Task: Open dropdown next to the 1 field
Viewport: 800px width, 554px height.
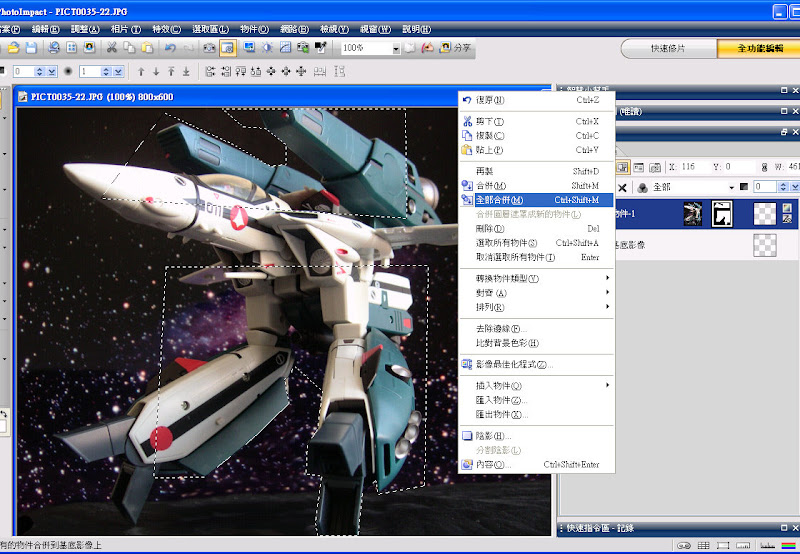Action: pos(118,71)
